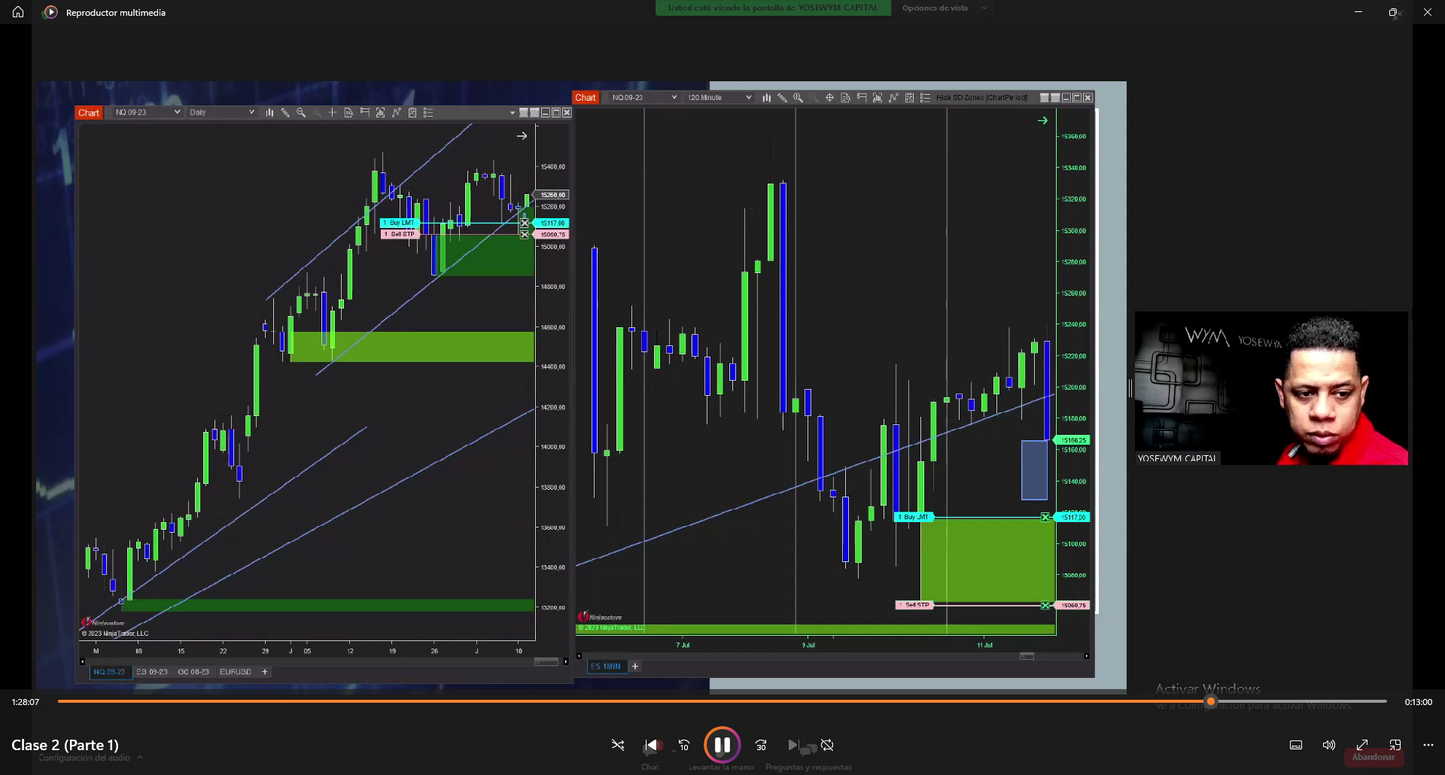This screenshot has width=1445, height=775.
Task: Click the orange playback position knob
Action: tap(1210, 702)
